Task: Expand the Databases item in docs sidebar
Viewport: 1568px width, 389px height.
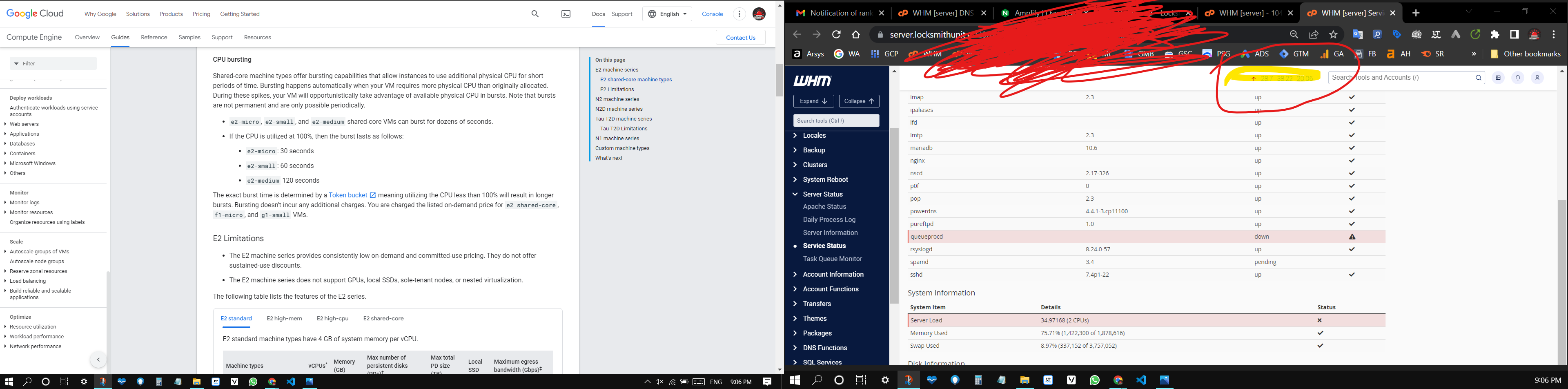Action: pos(22,144)
